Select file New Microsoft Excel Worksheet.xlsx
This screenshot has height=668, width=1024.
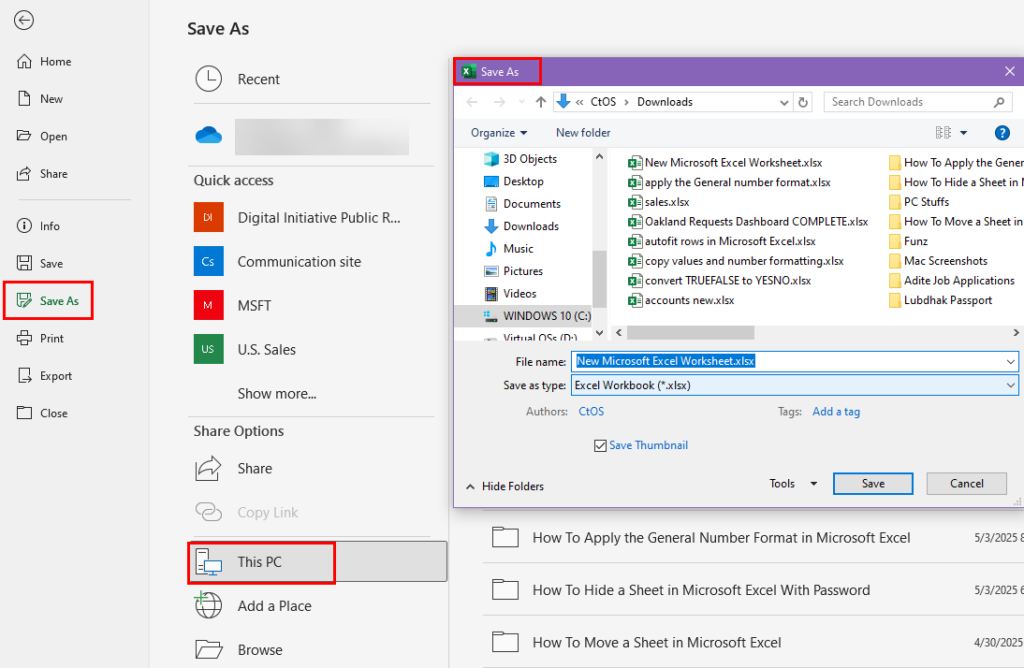pyautogui.click(x=725, y=163)
